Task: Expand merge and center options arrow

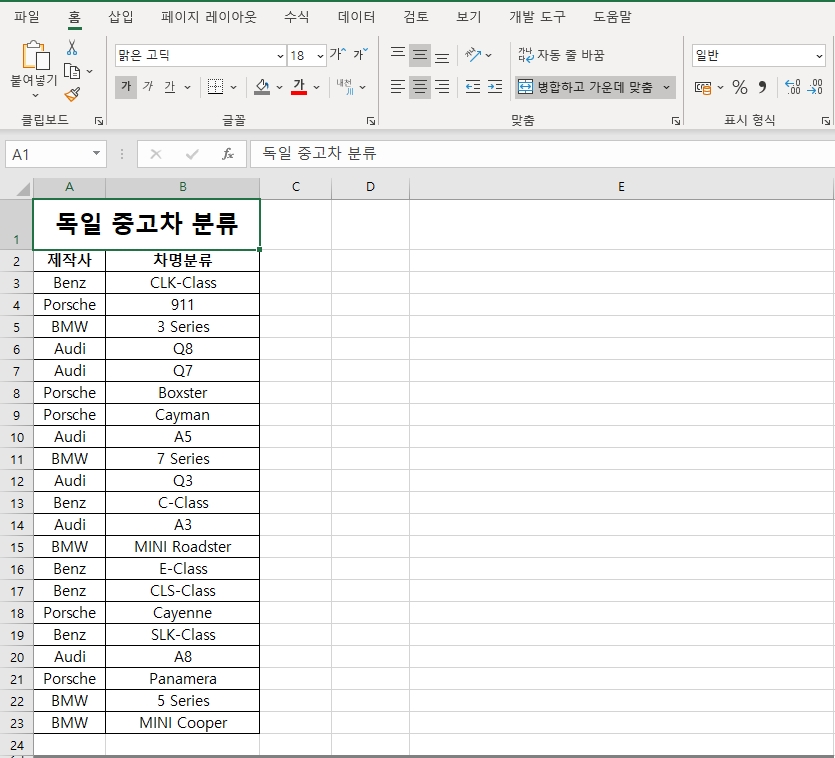Action: tap(667, 87)
